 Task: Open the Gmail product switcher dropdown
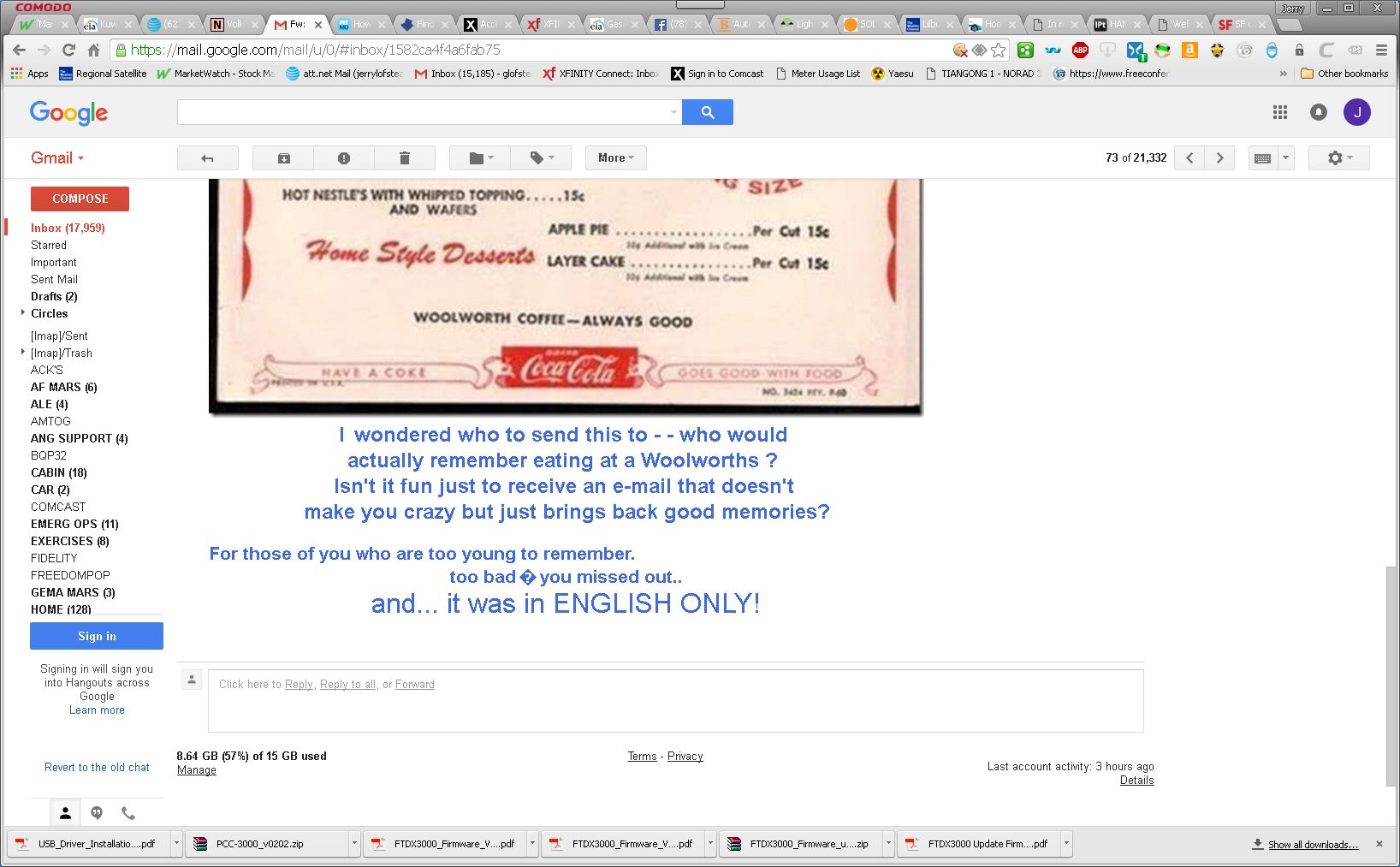coord(57,158)
